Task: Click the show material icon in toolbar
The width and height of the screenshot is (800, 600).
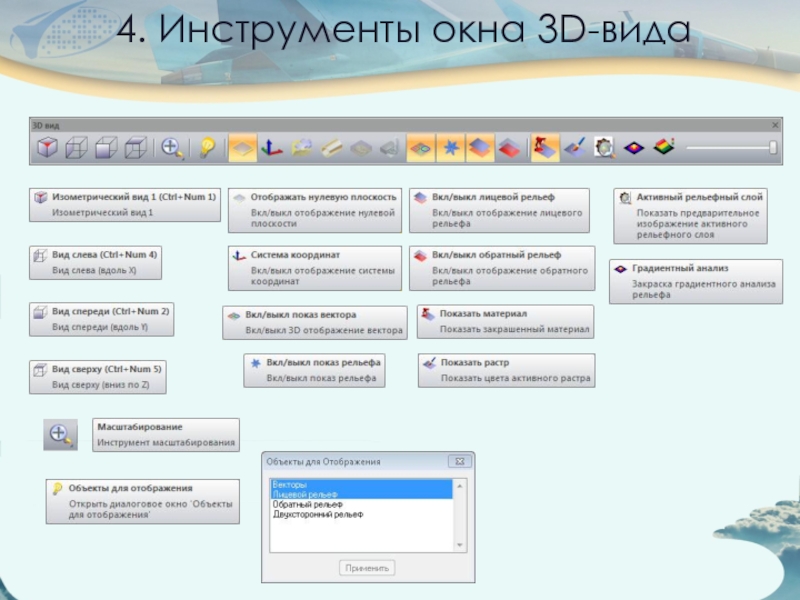Action: (x=545, y=148)
